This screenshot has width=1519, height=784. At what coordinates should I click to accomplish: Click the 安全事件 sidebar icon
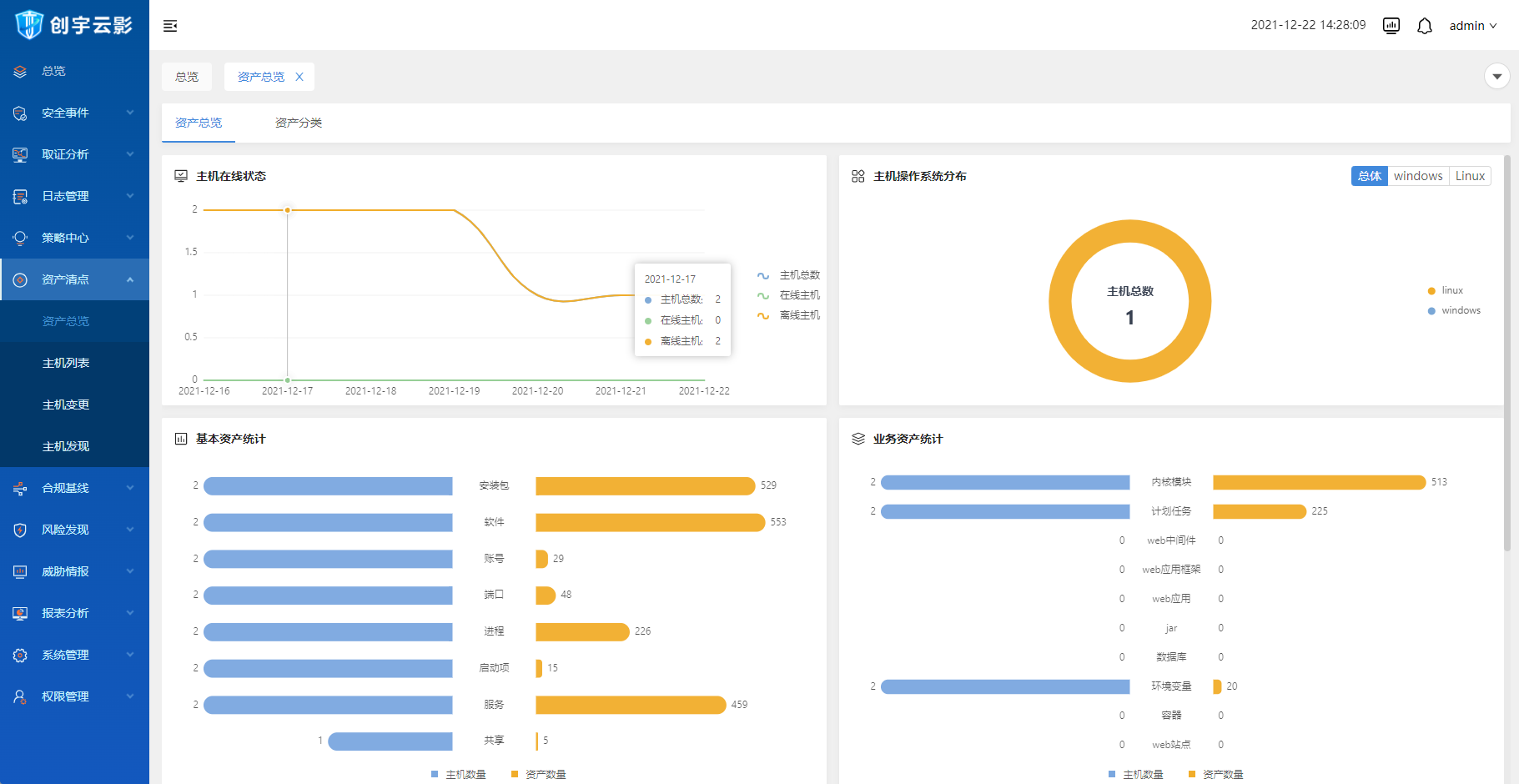click(20, 113)
